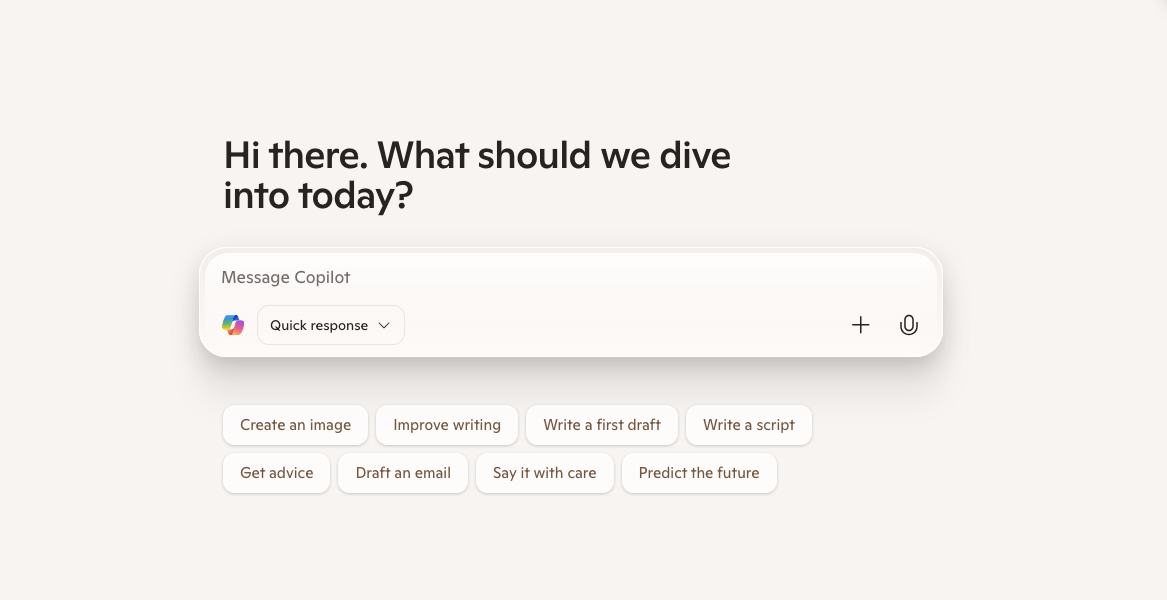Image resolution: width=1167 pixels, height=600 pixels.
Task: Click the colorful Copilot logo icon
Action: [x=233, y=325]
